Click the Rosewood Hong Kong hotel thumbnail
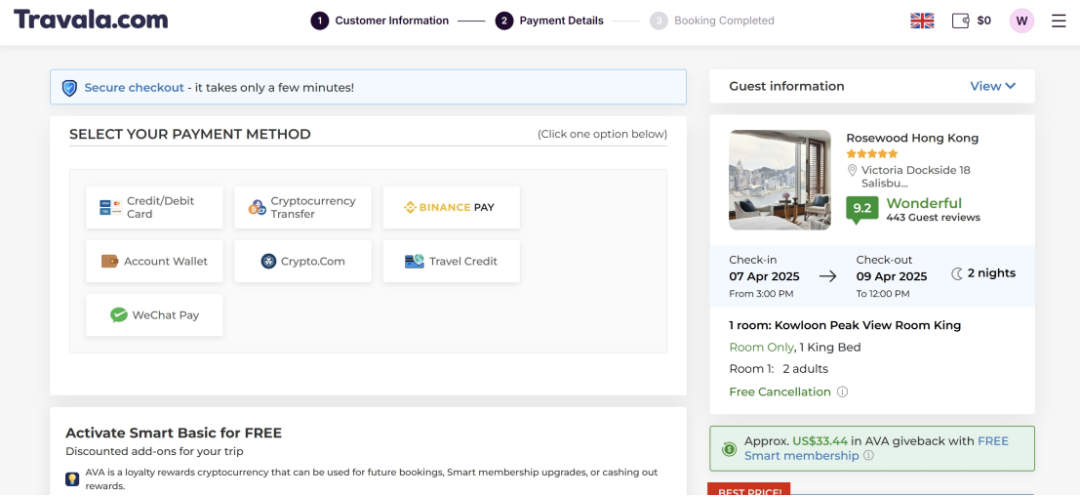 (780, 180)
